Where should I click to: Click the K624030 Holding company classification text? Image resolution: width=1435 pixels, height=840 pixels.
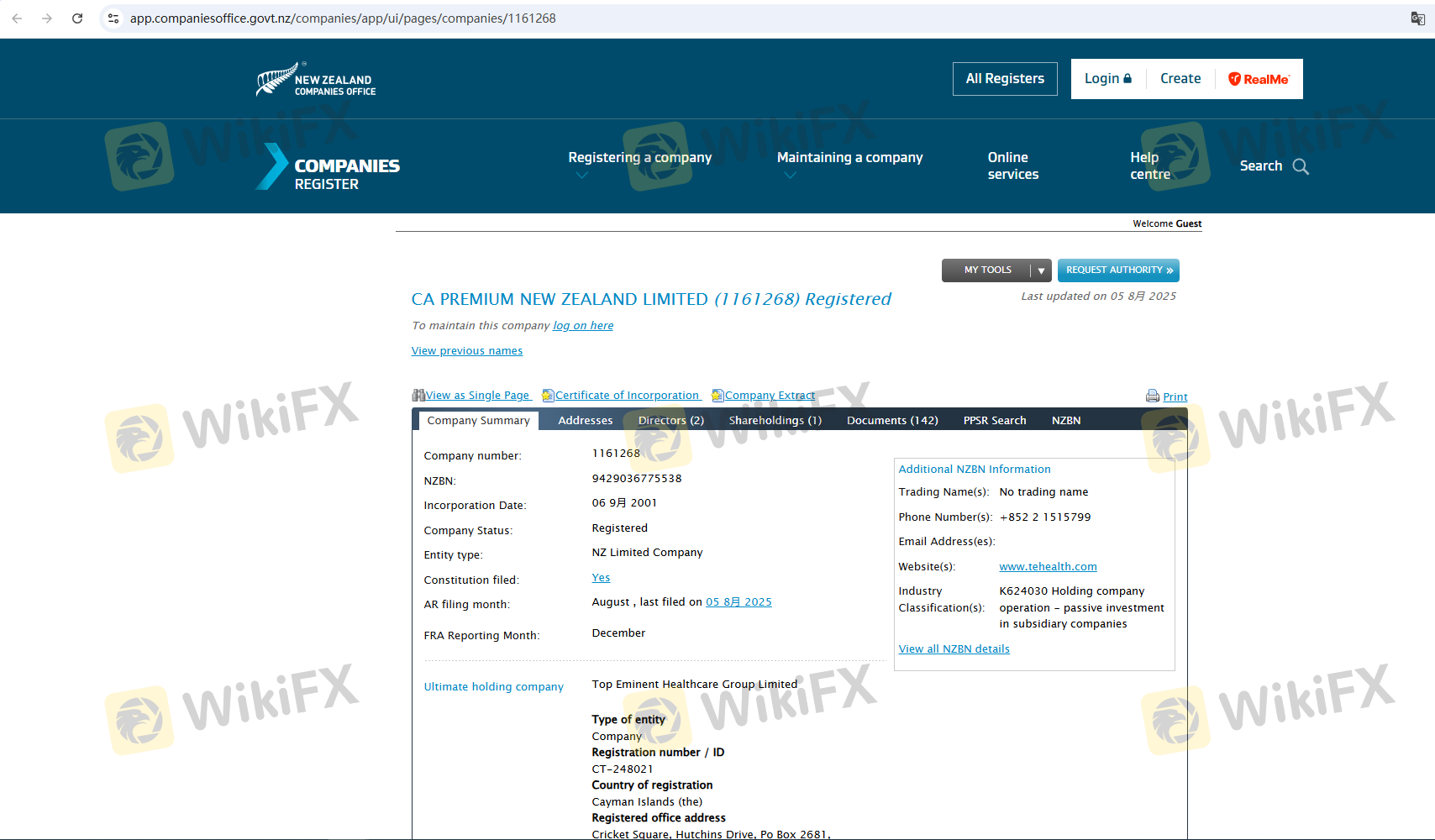coord(1081,607)
